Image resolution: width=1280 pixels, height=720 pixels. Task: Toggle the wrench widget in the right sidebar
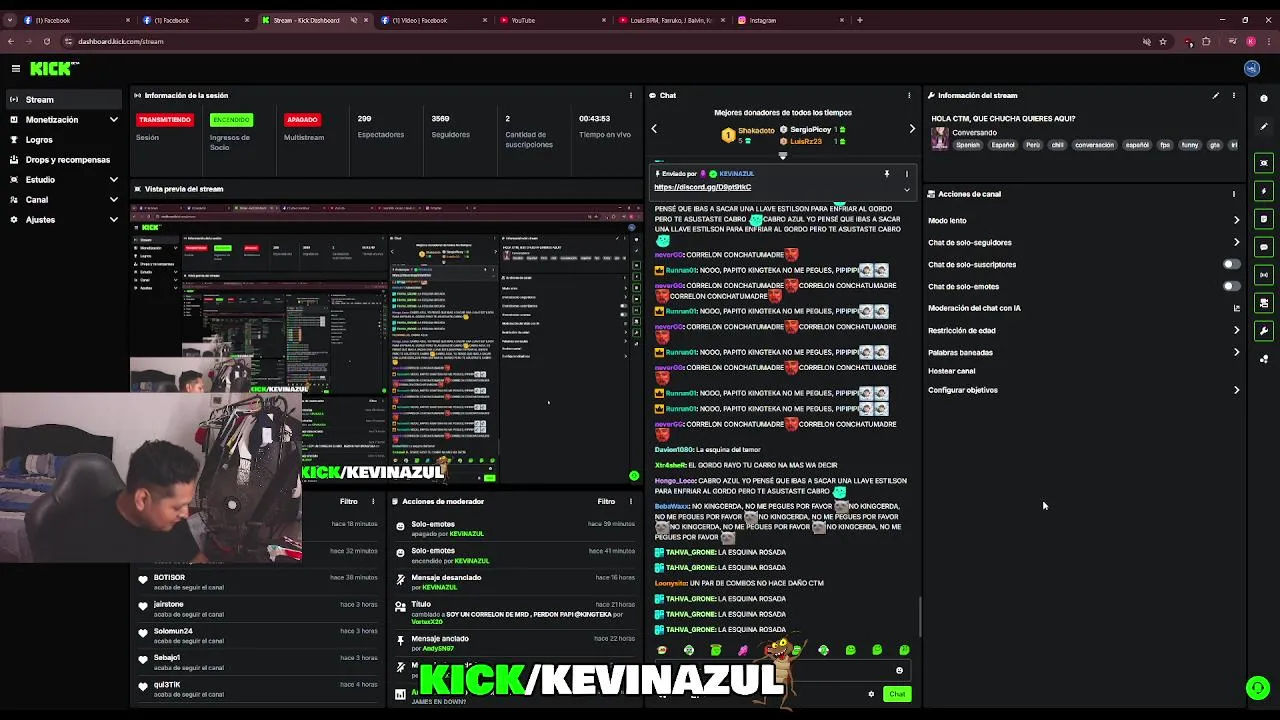click(x=1264, y=331)
